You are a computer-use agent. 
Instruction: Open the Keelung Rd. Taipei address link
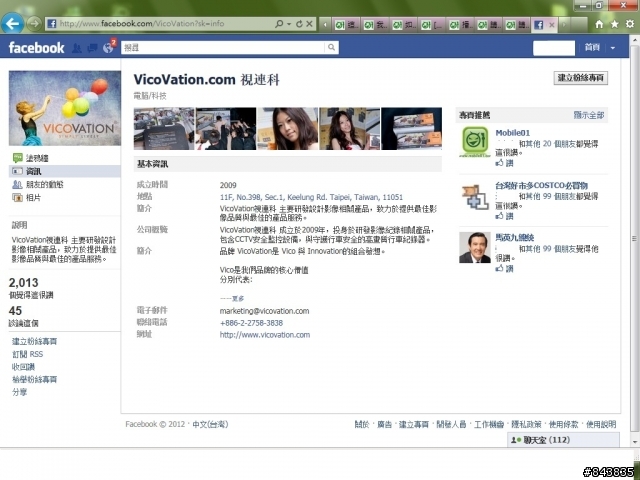click(x=311, y=197)
